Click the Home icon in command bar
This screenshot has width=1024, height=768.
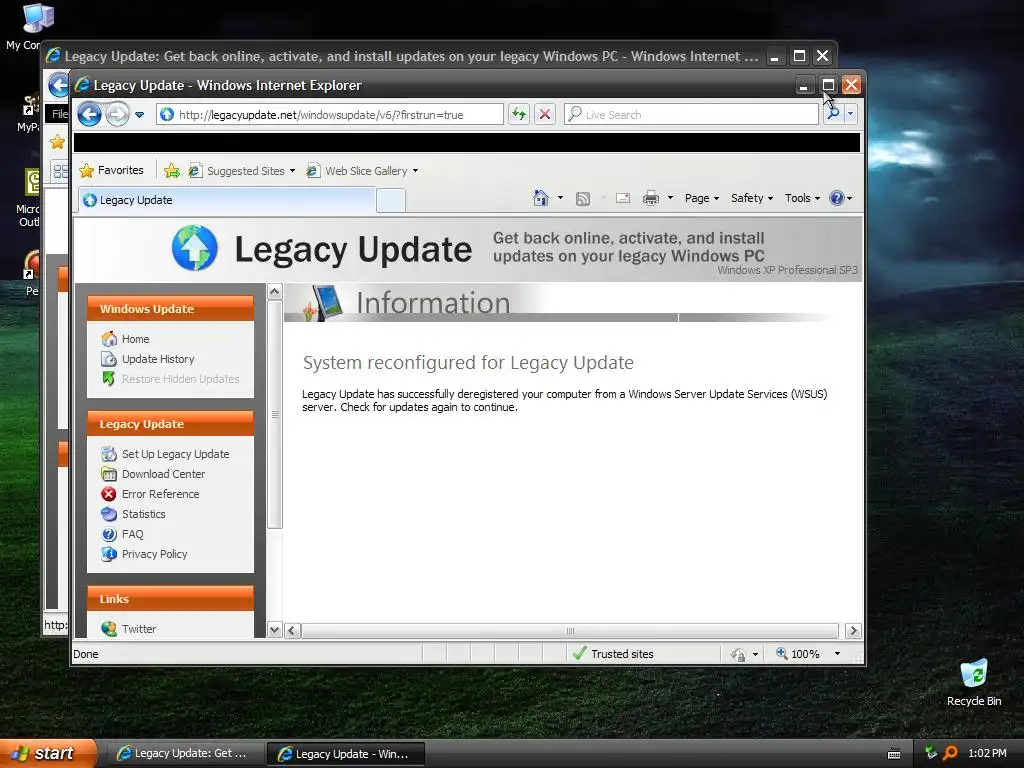(541, 198)
